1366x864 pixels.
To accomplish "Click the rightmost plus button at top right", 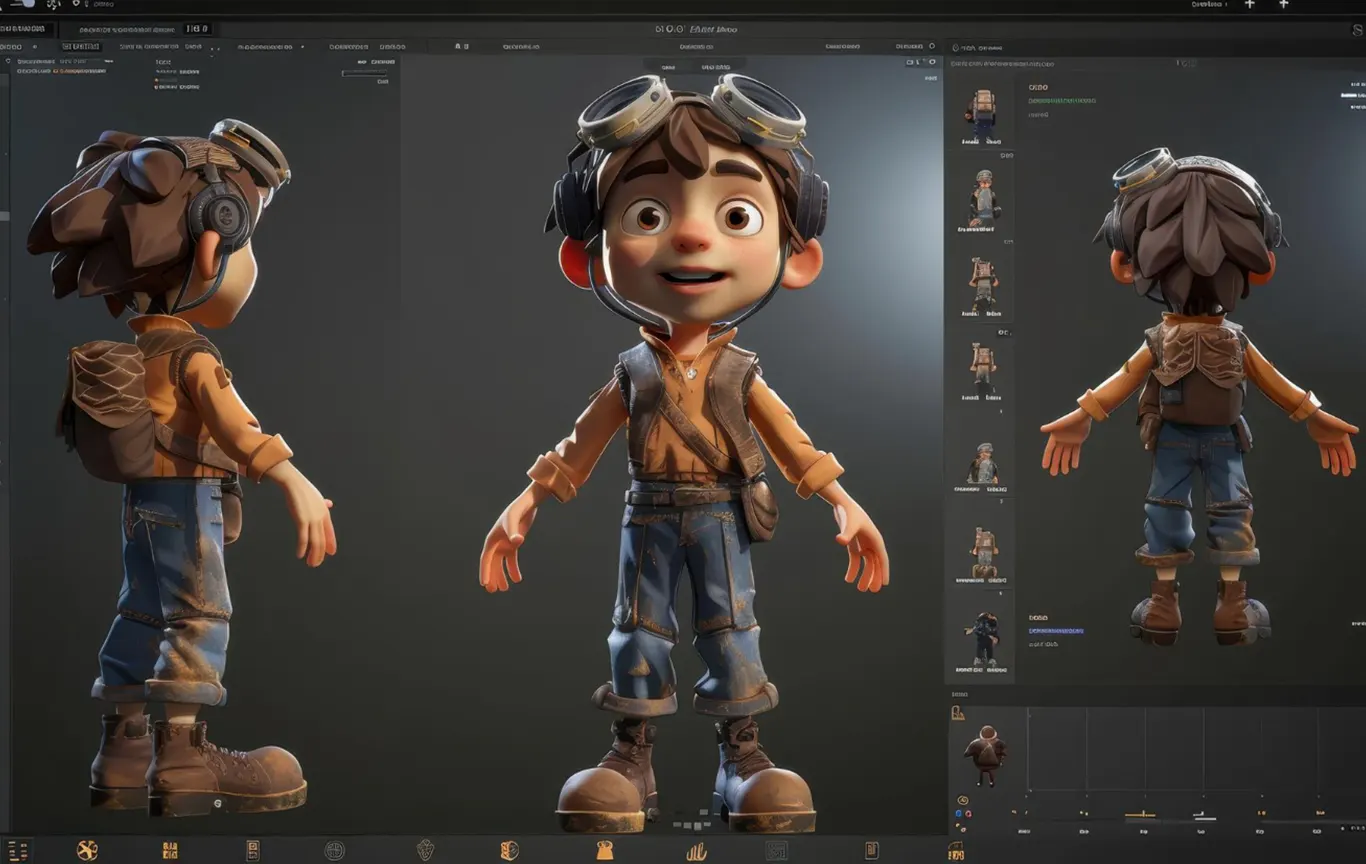I will pyautogui.click(x=1285, y=5).
